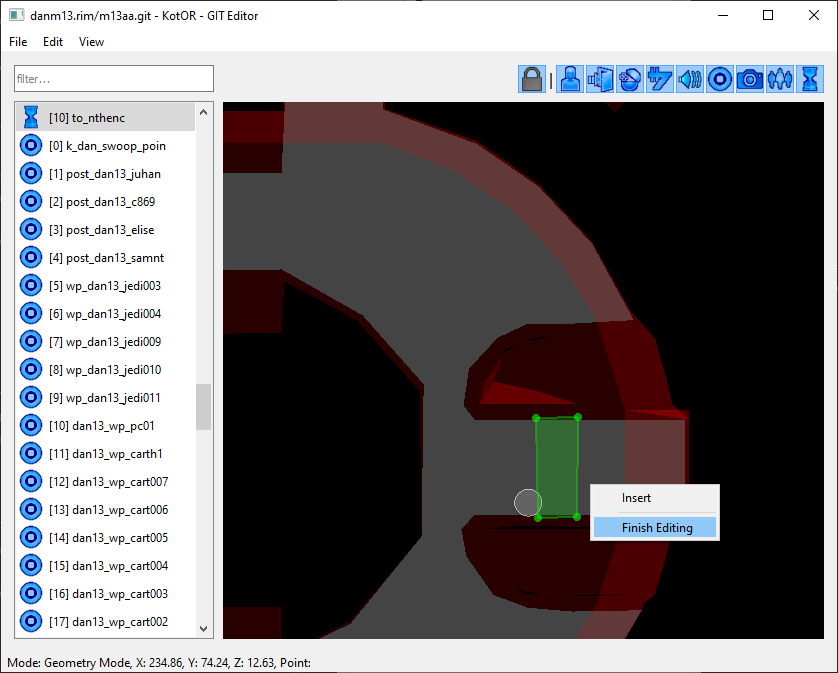Select the [0] k_dan_swoop_poin waypoint
This screenshot has height=673, width=838.
pos(105,145)
